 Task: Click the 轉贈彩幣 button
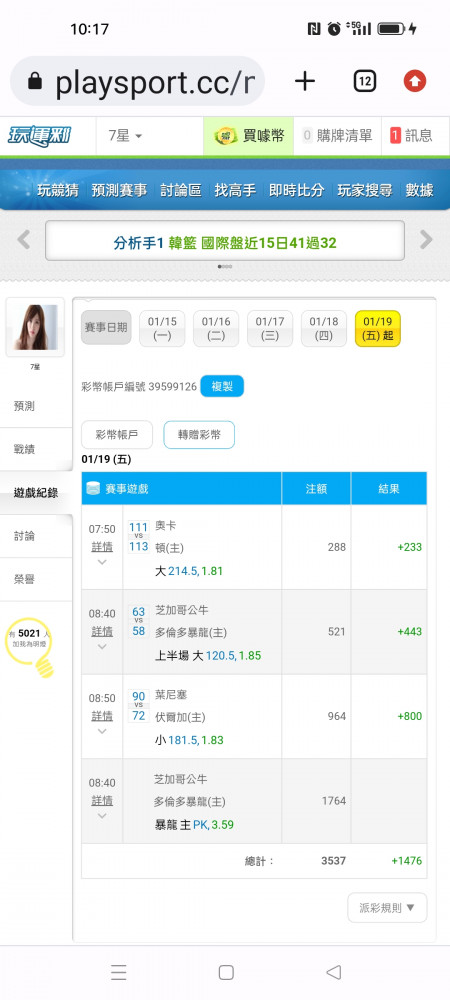click(x=199, y=435)
